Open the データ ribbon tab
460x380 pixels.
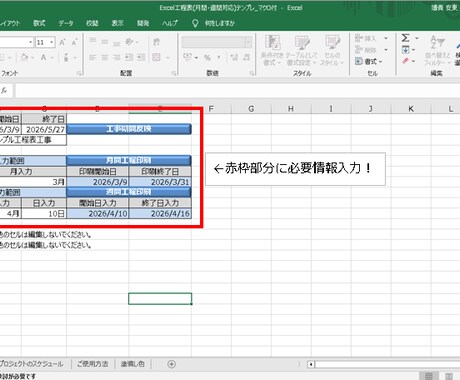tap(66, 23)
